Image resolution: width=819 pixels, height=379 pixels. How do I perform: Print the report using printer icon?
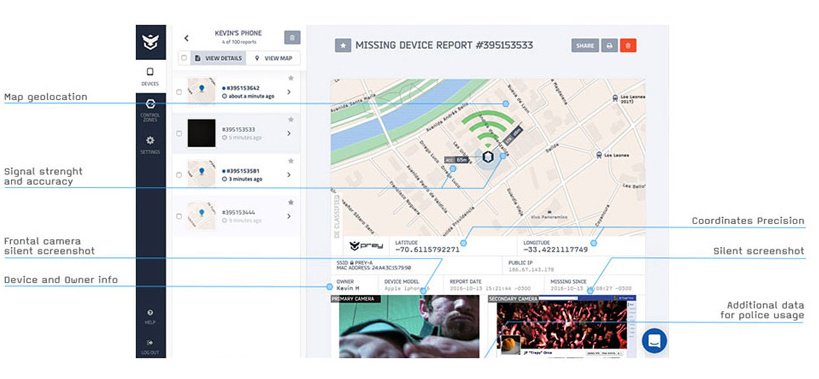point(609,45)
